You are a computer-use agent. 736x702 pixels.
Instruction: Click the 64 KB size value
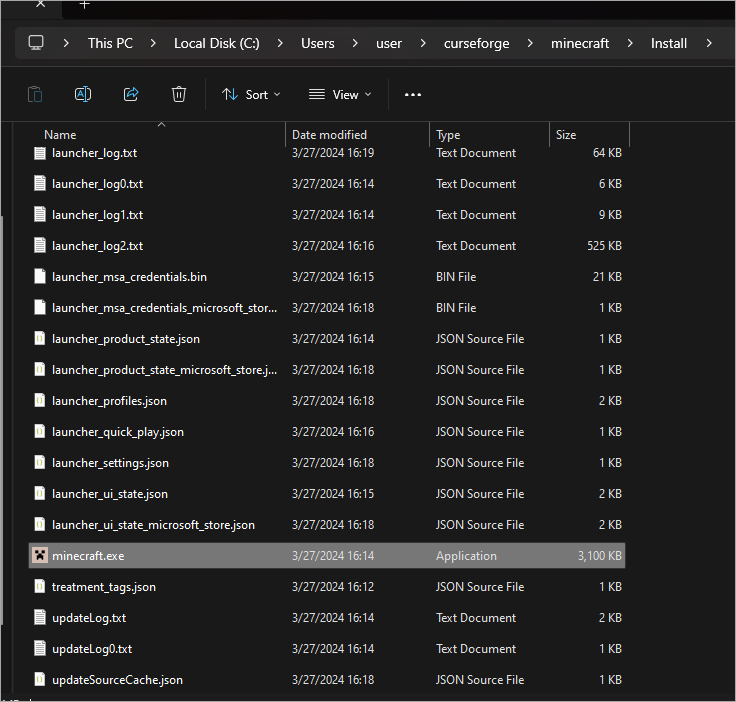[607, 153]
